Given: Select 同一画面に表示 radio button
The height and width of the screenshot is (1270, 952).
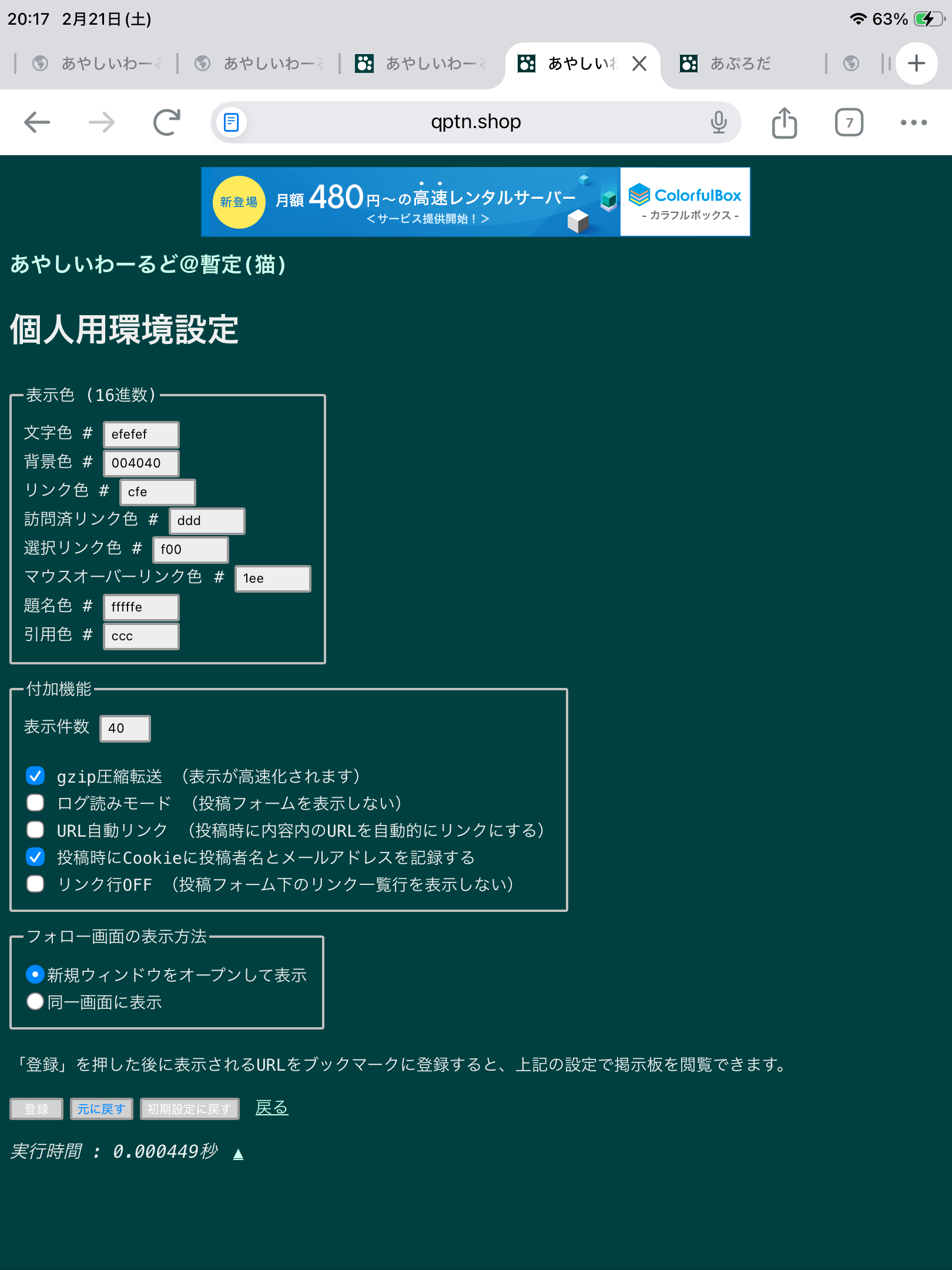Looking at the screenshot, I should pos(35,1001).
